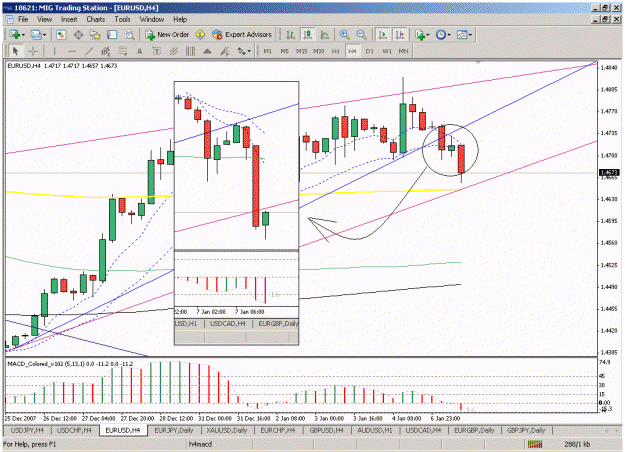625x452 pixels.
Task: Switch timeframe to M5
Action: point(284,51)
